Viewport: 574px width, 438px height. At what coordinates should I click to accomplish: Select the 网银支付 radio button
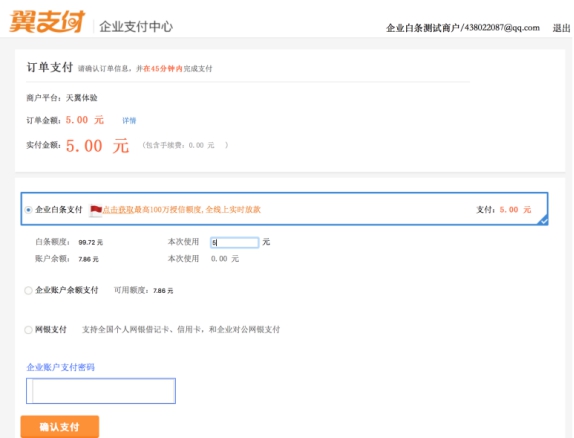28,330
